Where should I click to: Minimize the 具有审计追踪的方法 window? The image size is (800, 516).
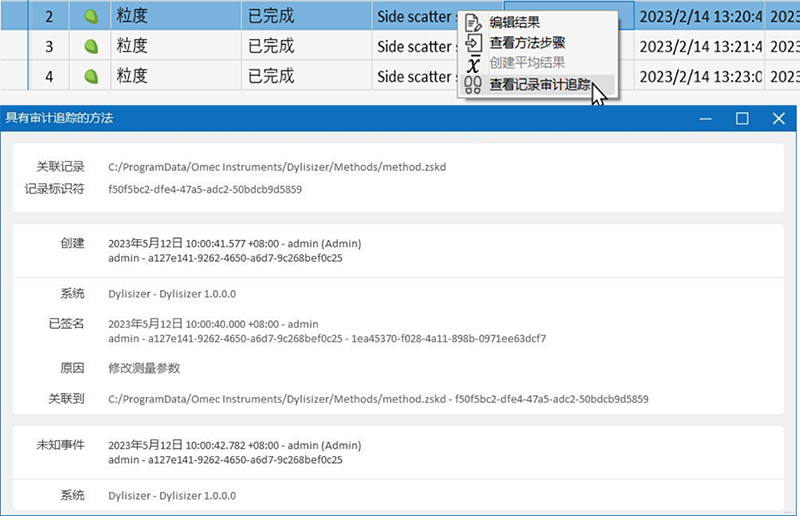click(x=706, y=118)
